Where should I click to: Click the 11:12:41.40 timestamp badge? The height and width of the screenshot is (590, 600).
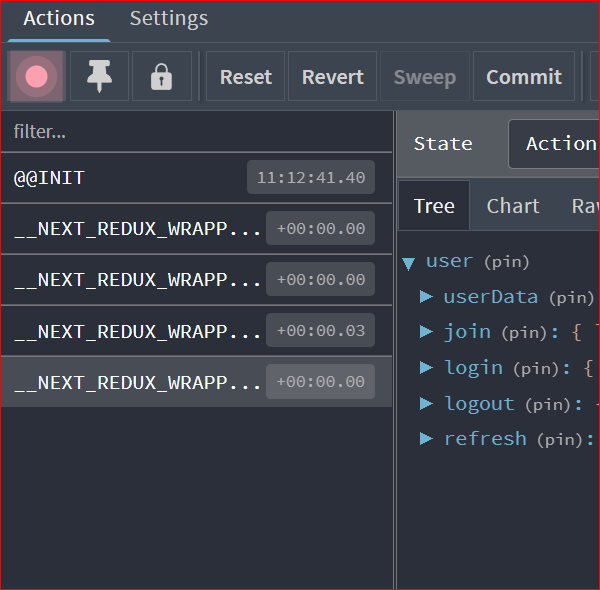coord(310,178)
